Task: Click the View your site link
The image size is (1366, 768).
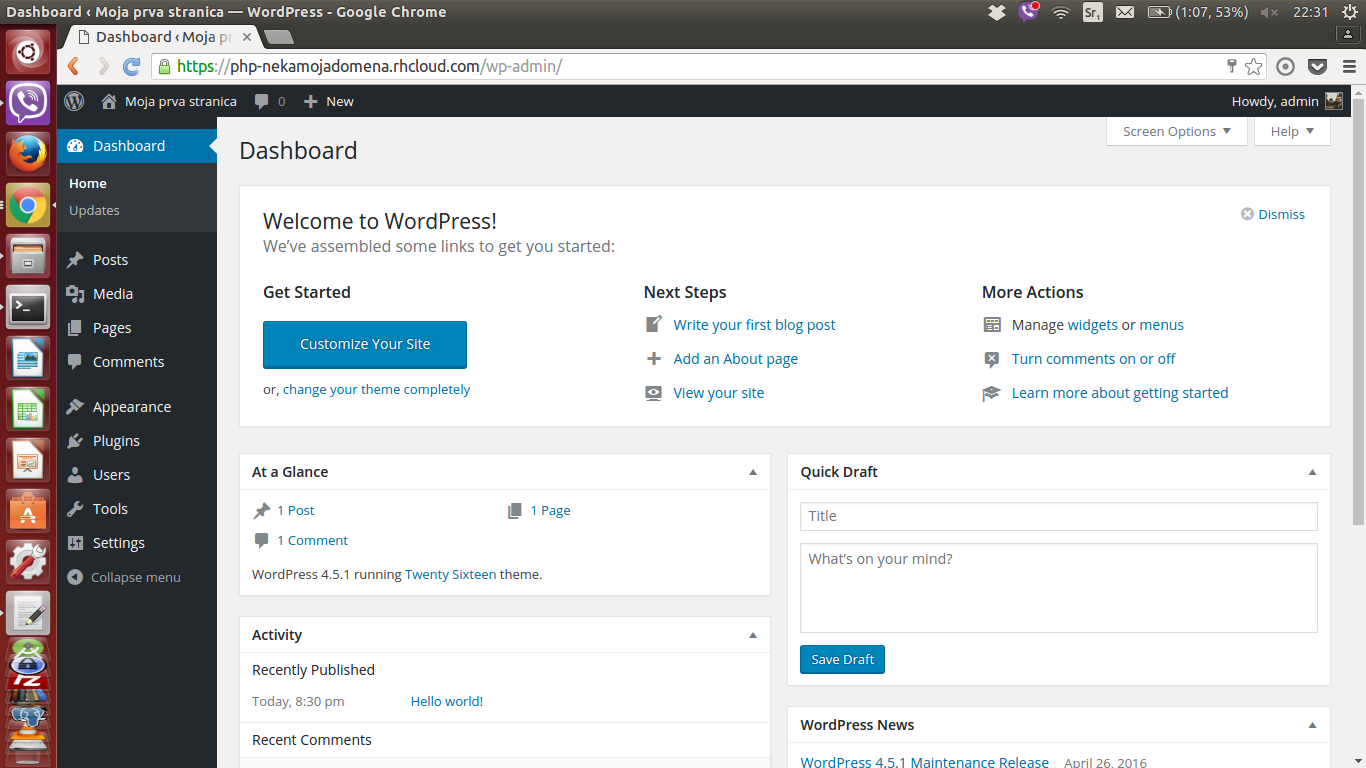Action: click(718, 393)
